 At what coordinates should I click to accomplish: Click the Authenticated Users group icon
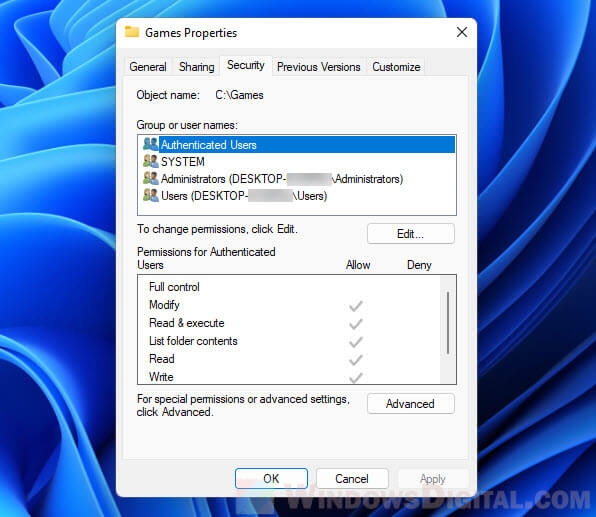(151, 144)
